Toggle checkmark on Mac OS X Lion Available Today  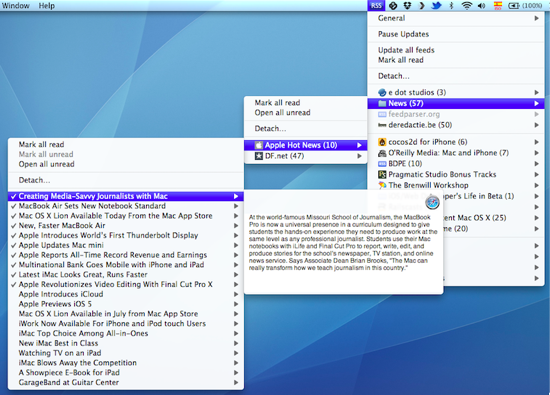tap(14, 216)
